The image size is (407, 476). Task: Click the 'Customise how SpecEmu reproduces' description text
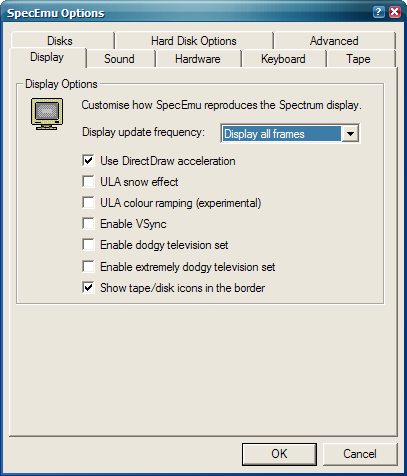click(x=221, y=105)
